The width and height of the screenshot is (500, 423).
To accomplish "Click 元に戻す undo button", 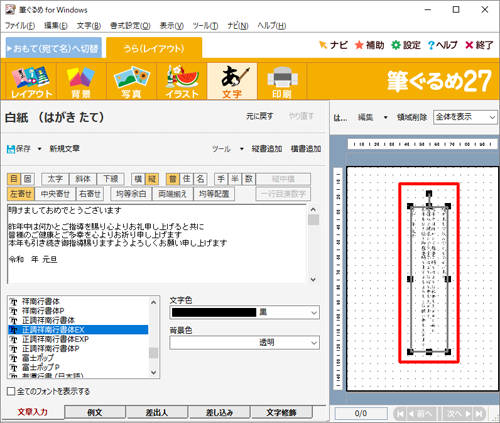I will 260,116.
